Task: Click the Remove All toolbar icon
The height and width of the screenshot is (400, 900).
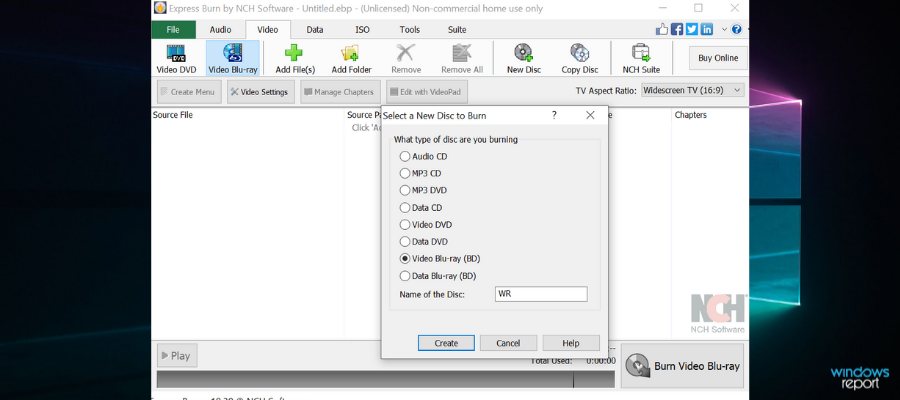Action: point(462,58)
